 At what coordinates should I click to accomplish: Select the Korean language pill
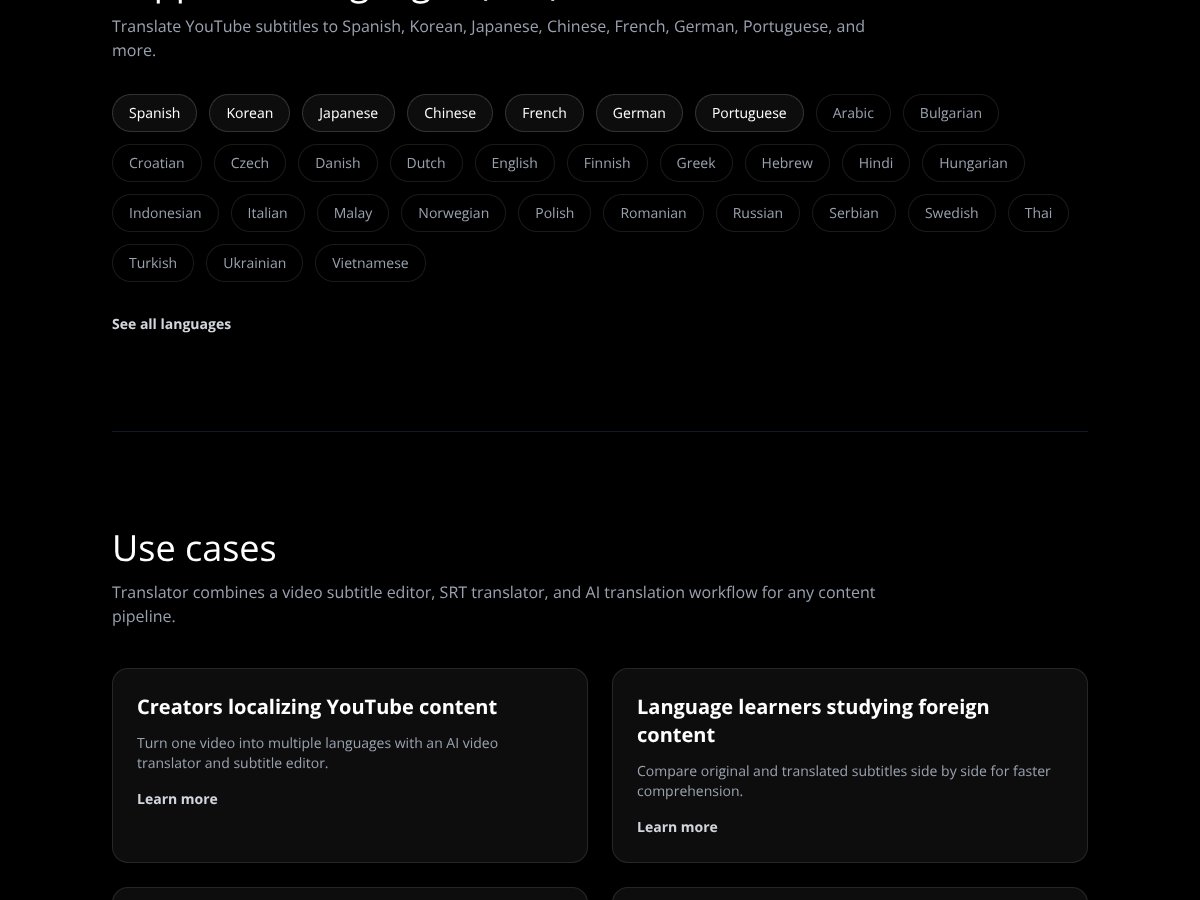pyautogui.click(x=249, y=113)
